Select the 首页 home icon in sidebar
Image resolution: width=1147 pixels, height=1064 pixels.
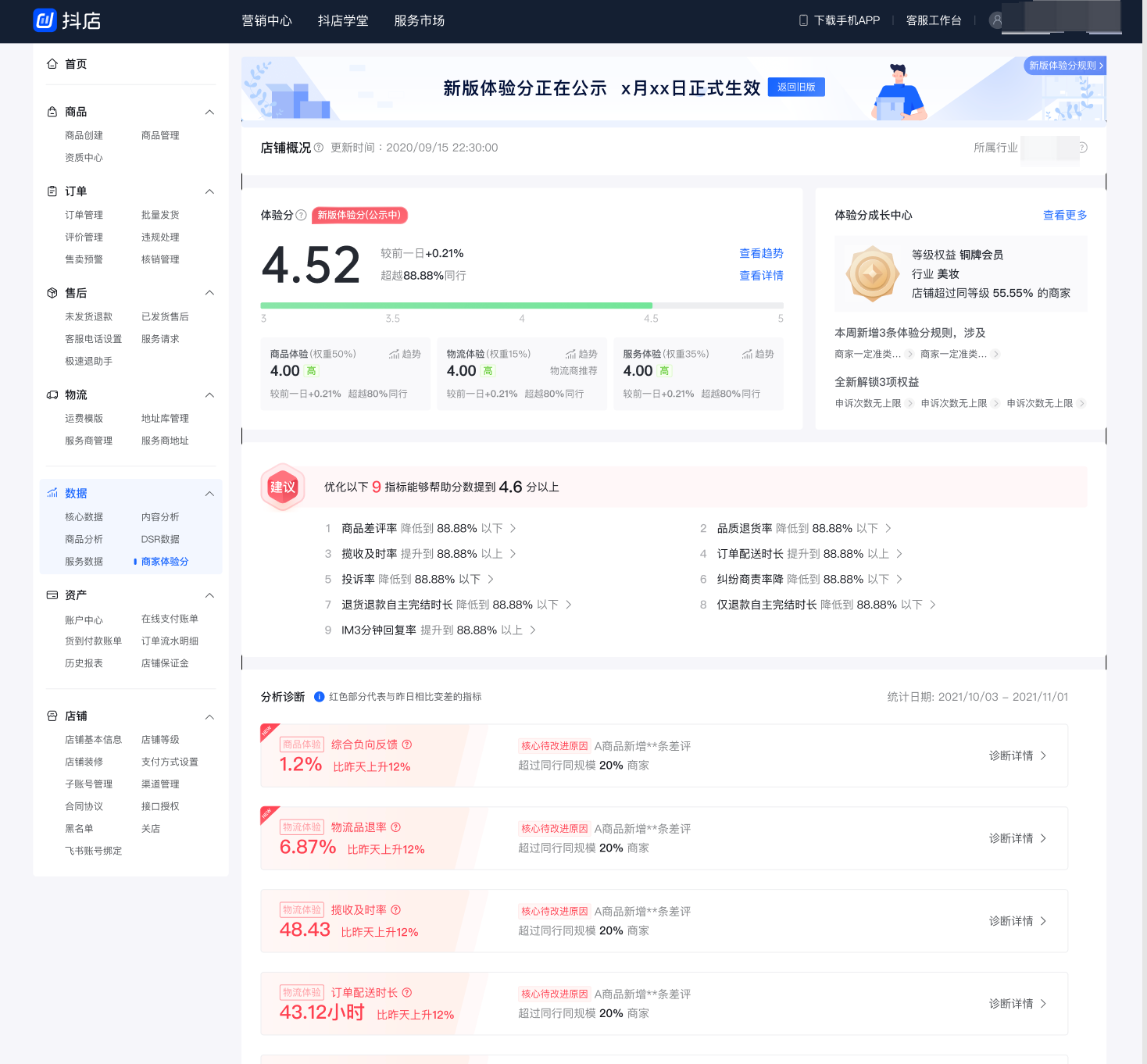[x=52, y=64]
